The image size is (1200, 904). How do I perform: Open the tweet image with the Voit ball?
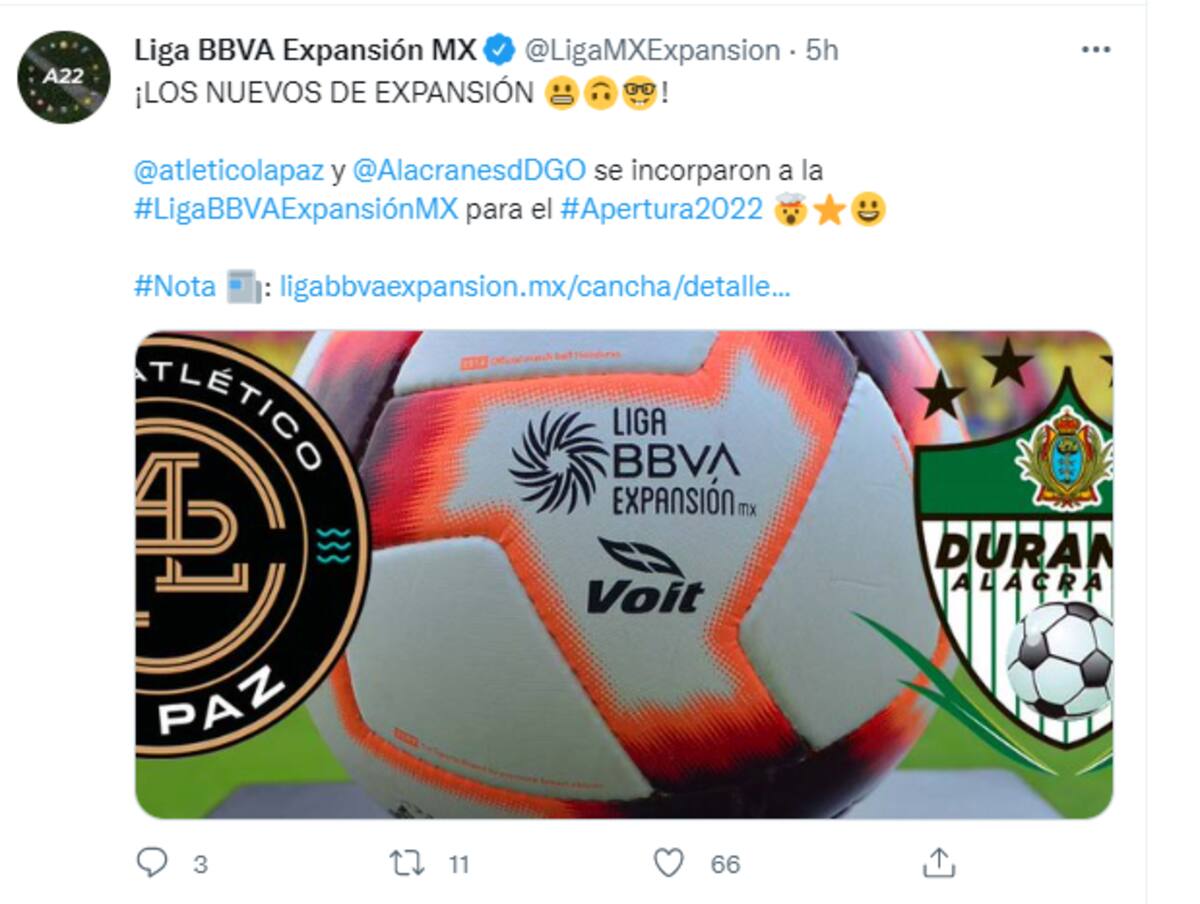624,575
